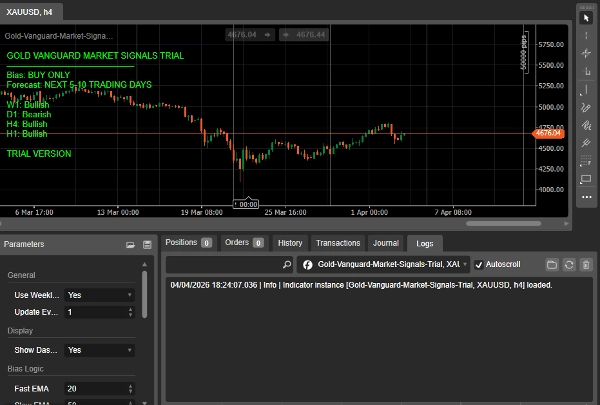
Task: Click the Display section heading
Action: pyautogui.click(x=20, y=331)
